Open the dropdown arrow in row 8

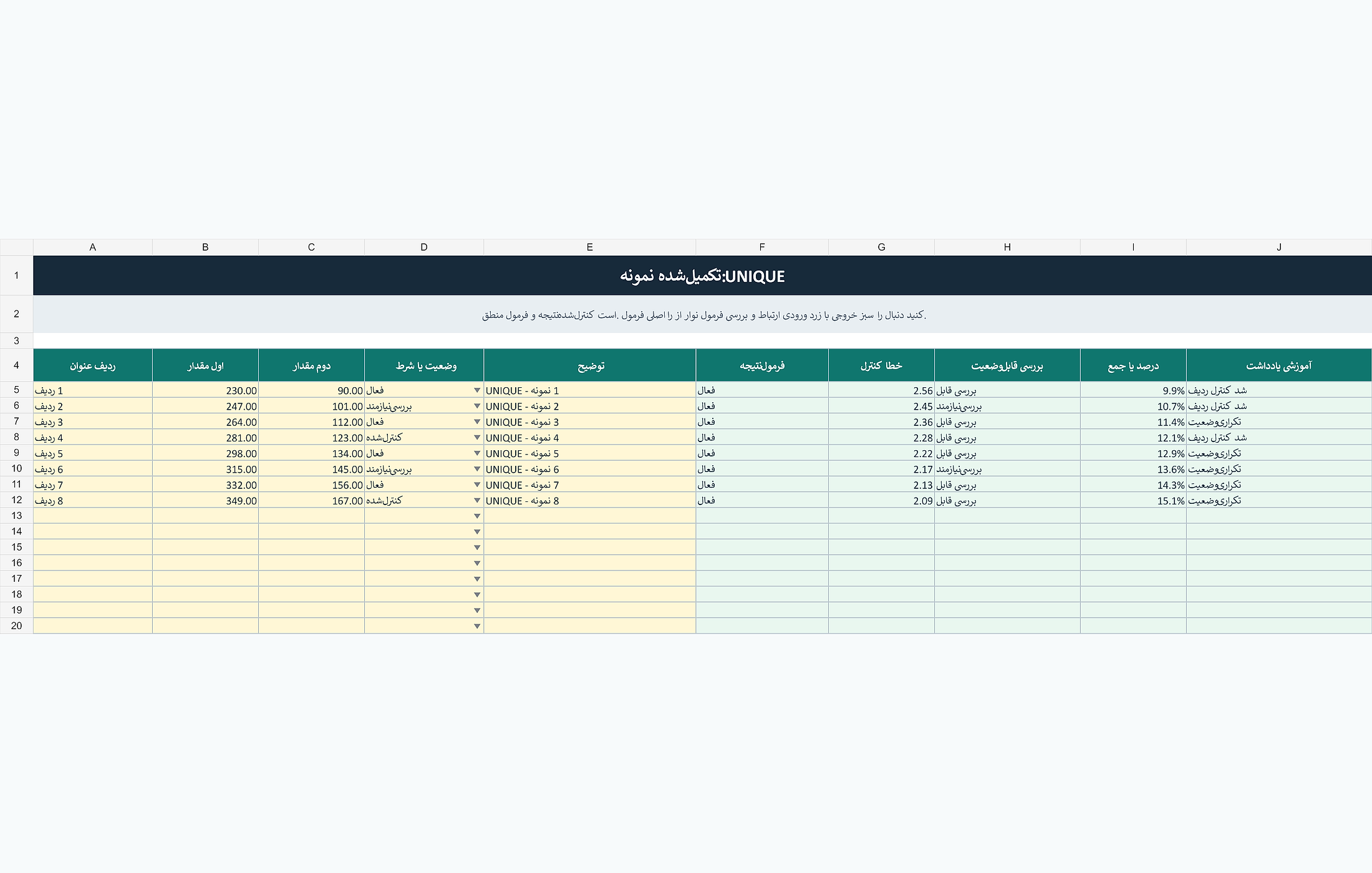pyautogui.click(x=477, y=438)
